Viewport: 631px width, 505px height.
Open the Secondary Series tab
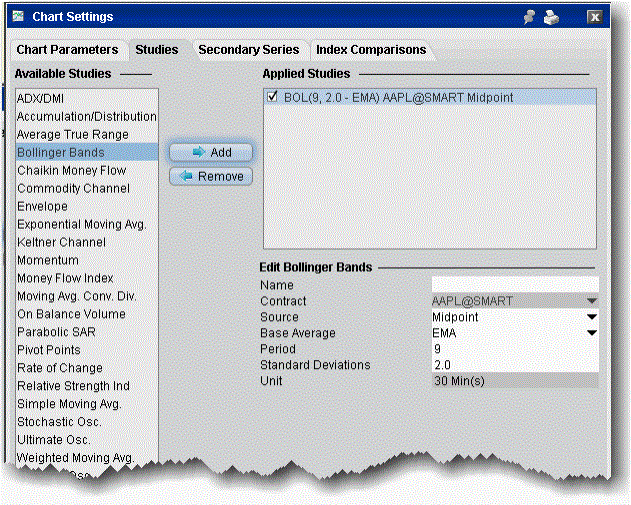pos(248,49)
